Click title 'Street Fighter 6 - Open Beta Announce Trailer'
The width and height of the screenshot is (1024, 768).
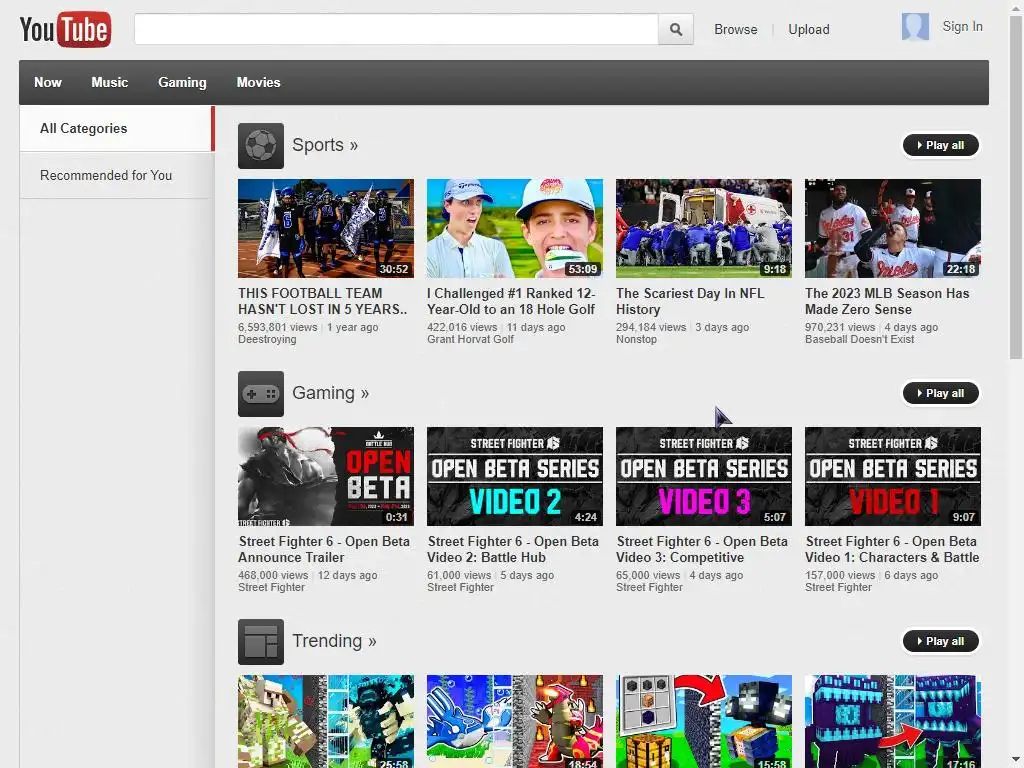pos(324,550)
